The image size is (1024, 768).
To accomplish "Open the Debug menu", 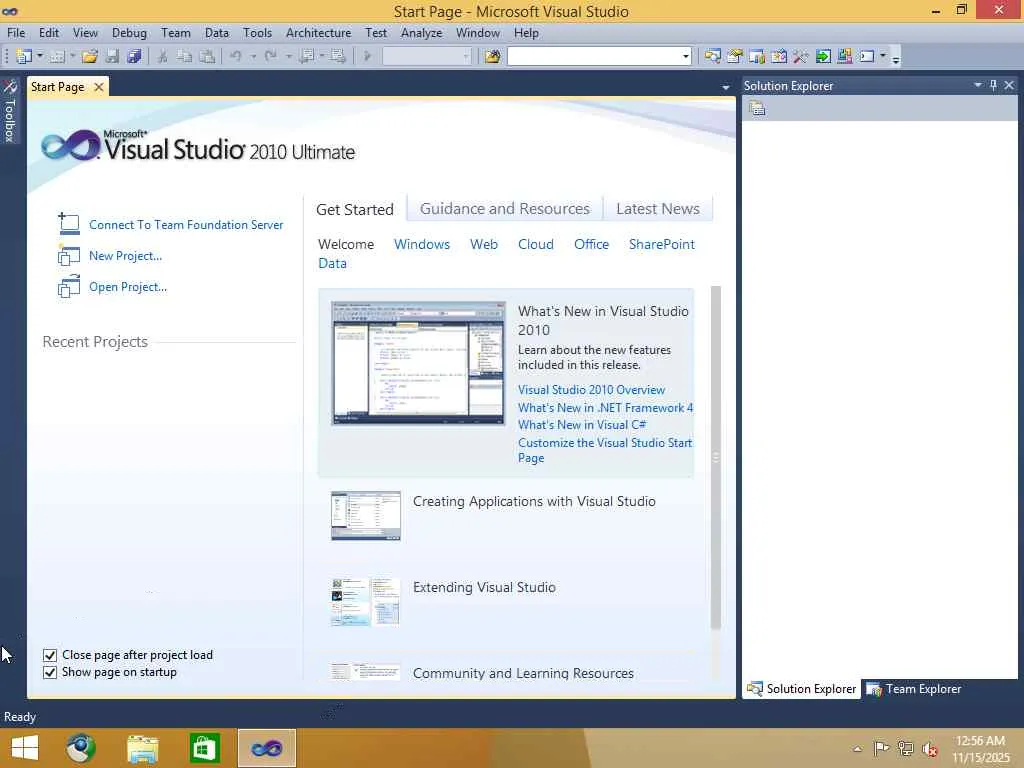I will click(129, 33).
